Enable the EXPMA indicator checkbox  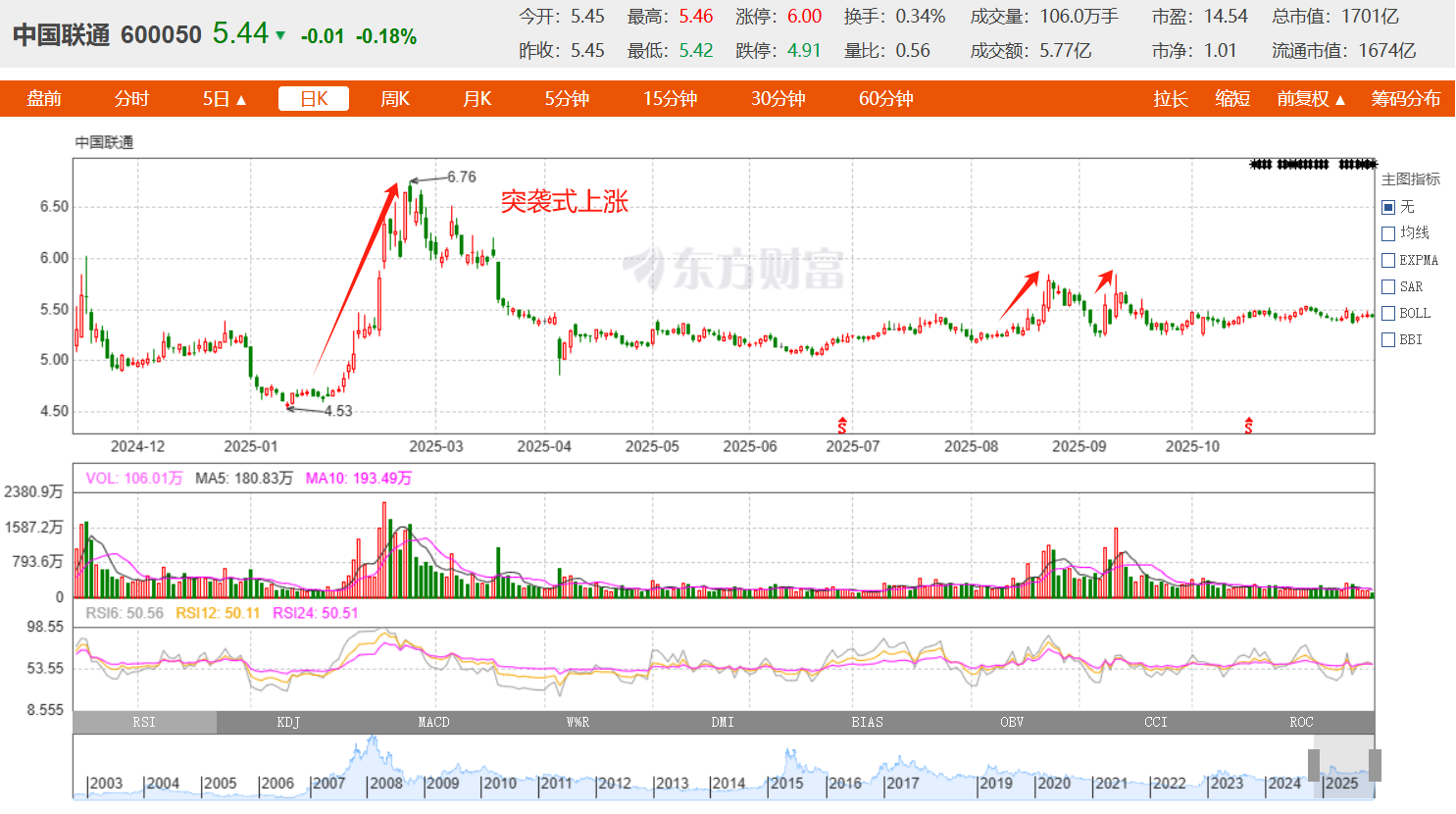point(1388,260)
